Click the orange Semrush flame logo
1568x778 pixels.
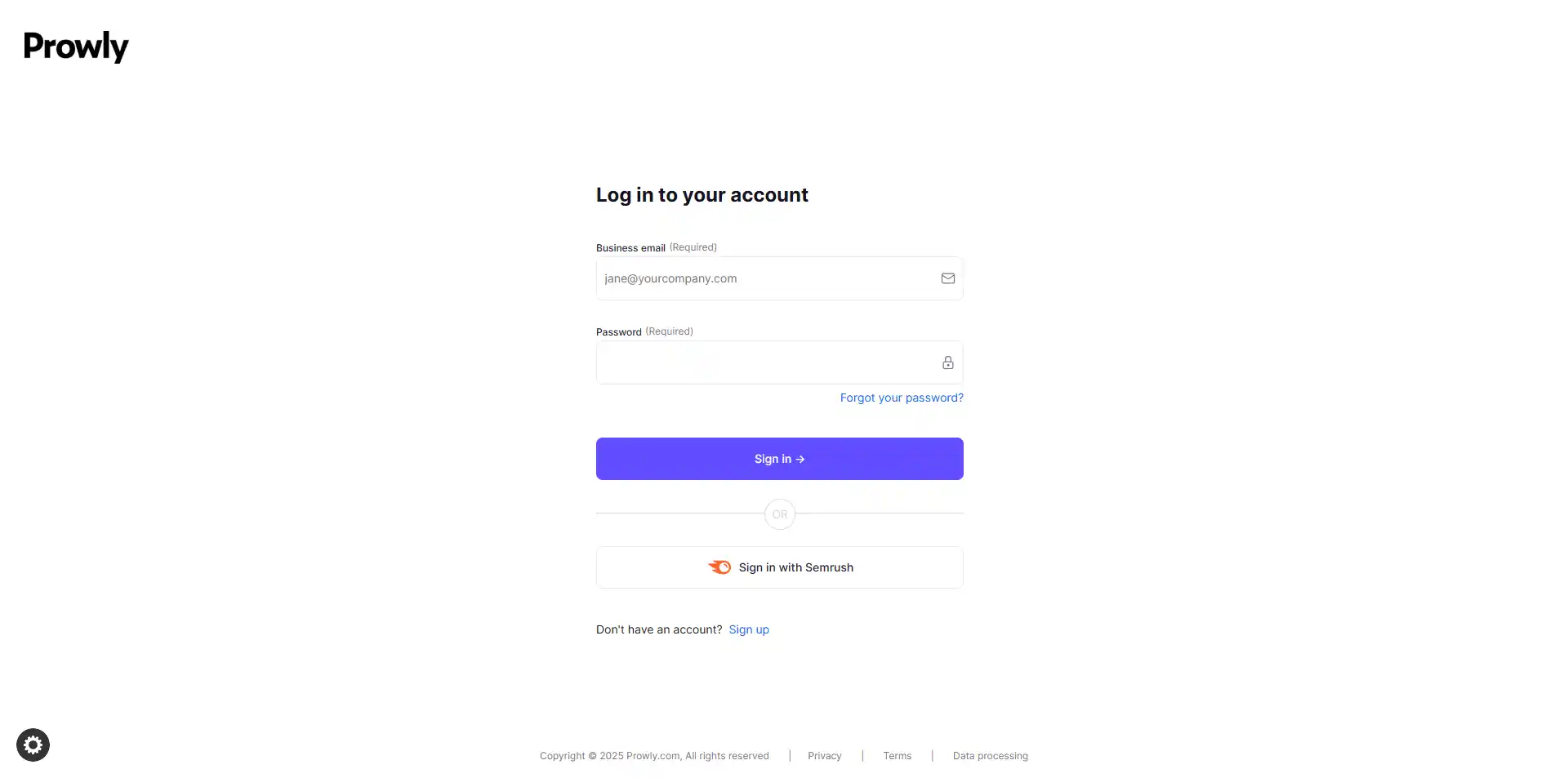719,567
